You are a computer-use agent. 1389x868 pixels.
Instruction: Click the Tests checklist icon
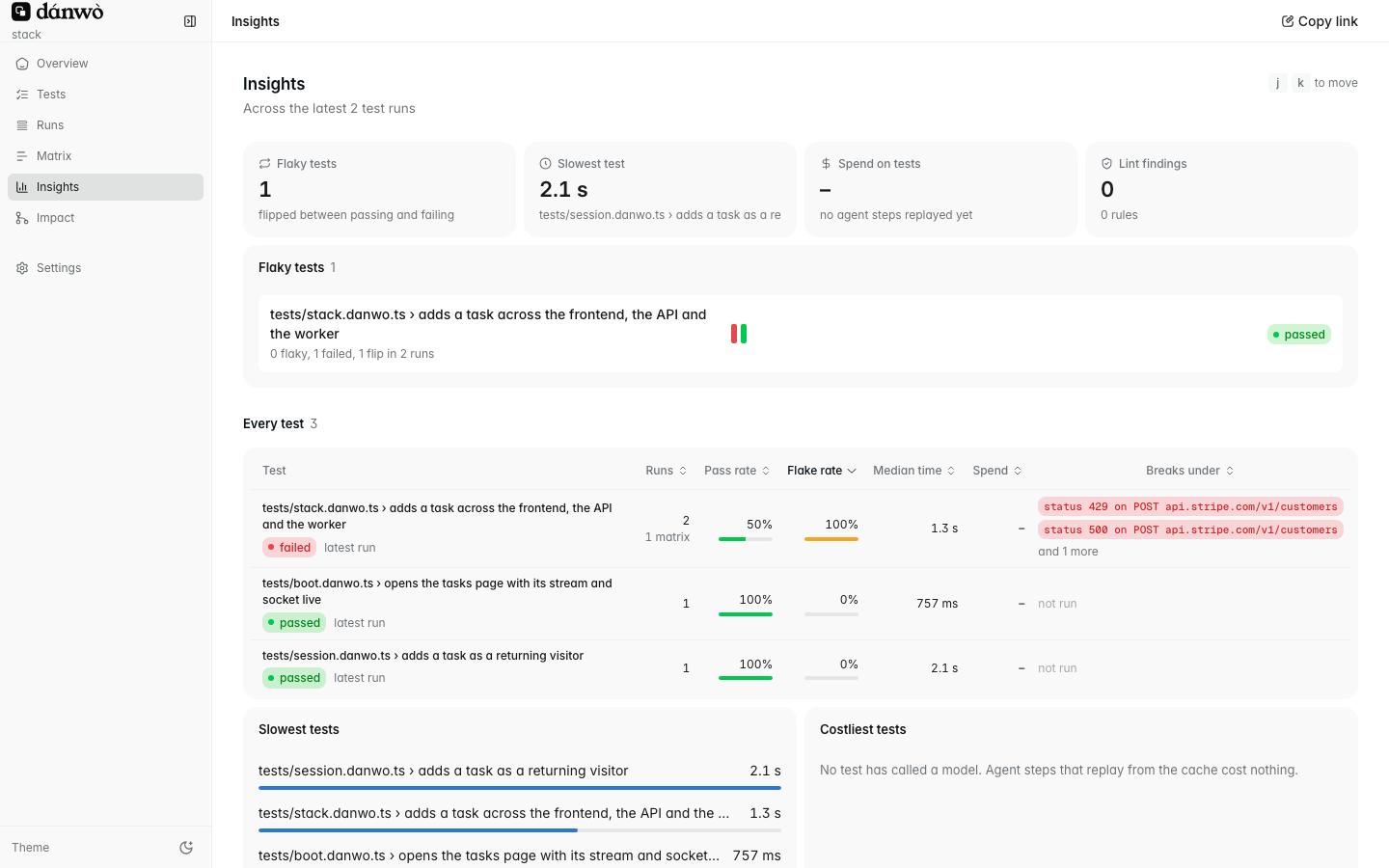(22, 95)
